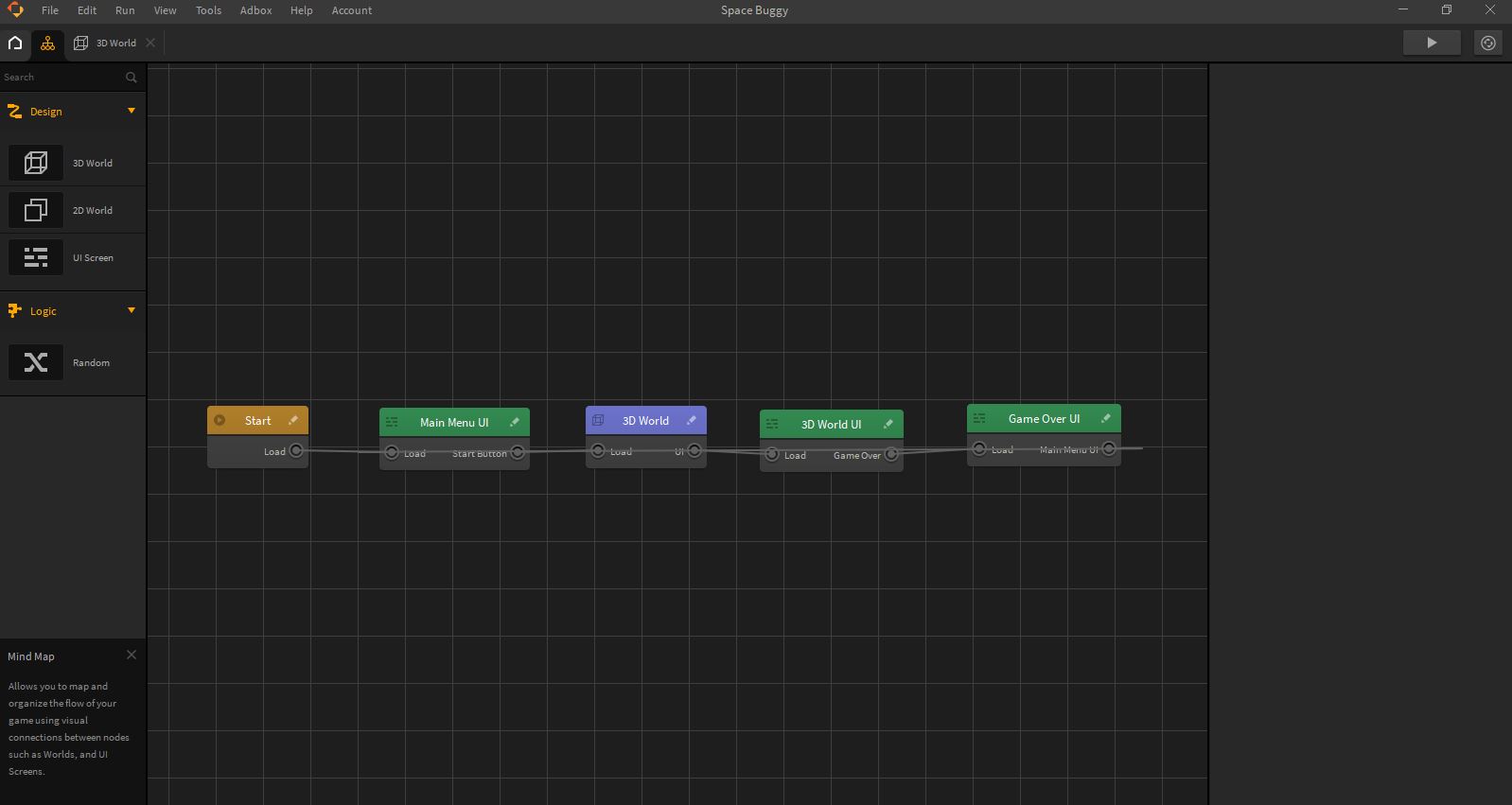
Task: Select the UI Screen node icon
Action: pos(36,257)
